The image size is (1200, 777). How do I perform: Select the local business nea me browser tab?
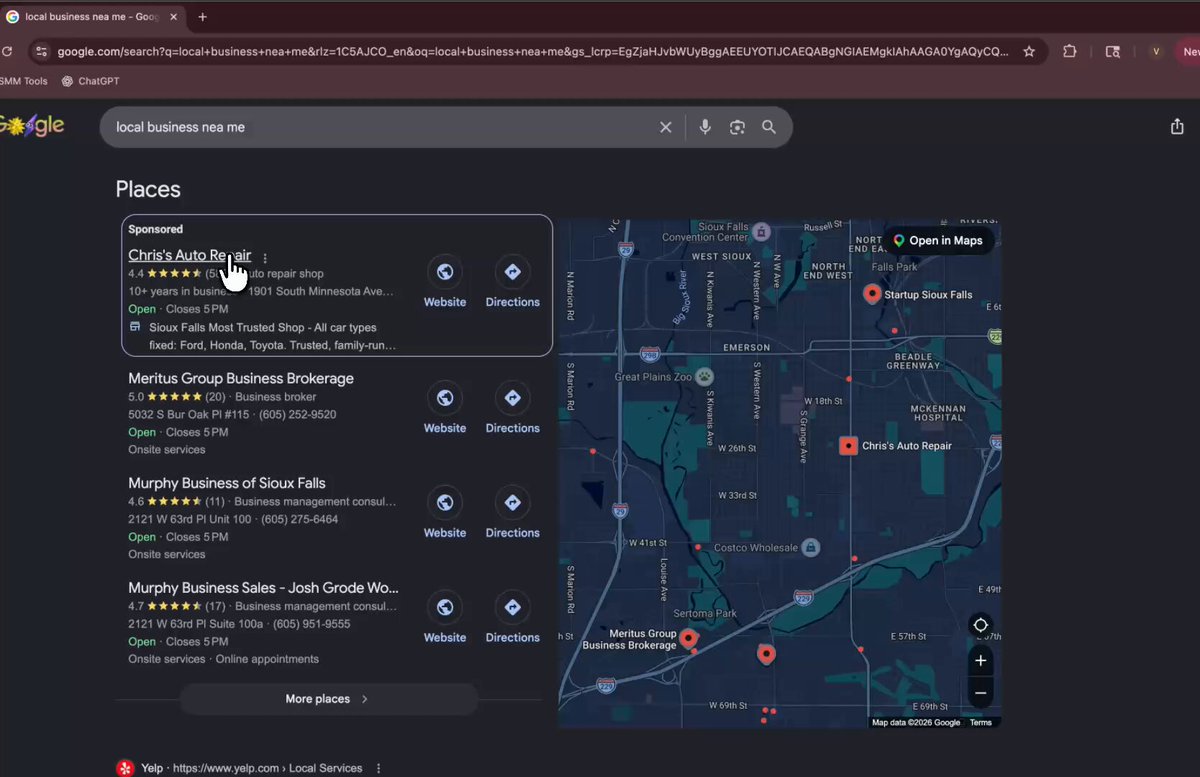(92, 17)
